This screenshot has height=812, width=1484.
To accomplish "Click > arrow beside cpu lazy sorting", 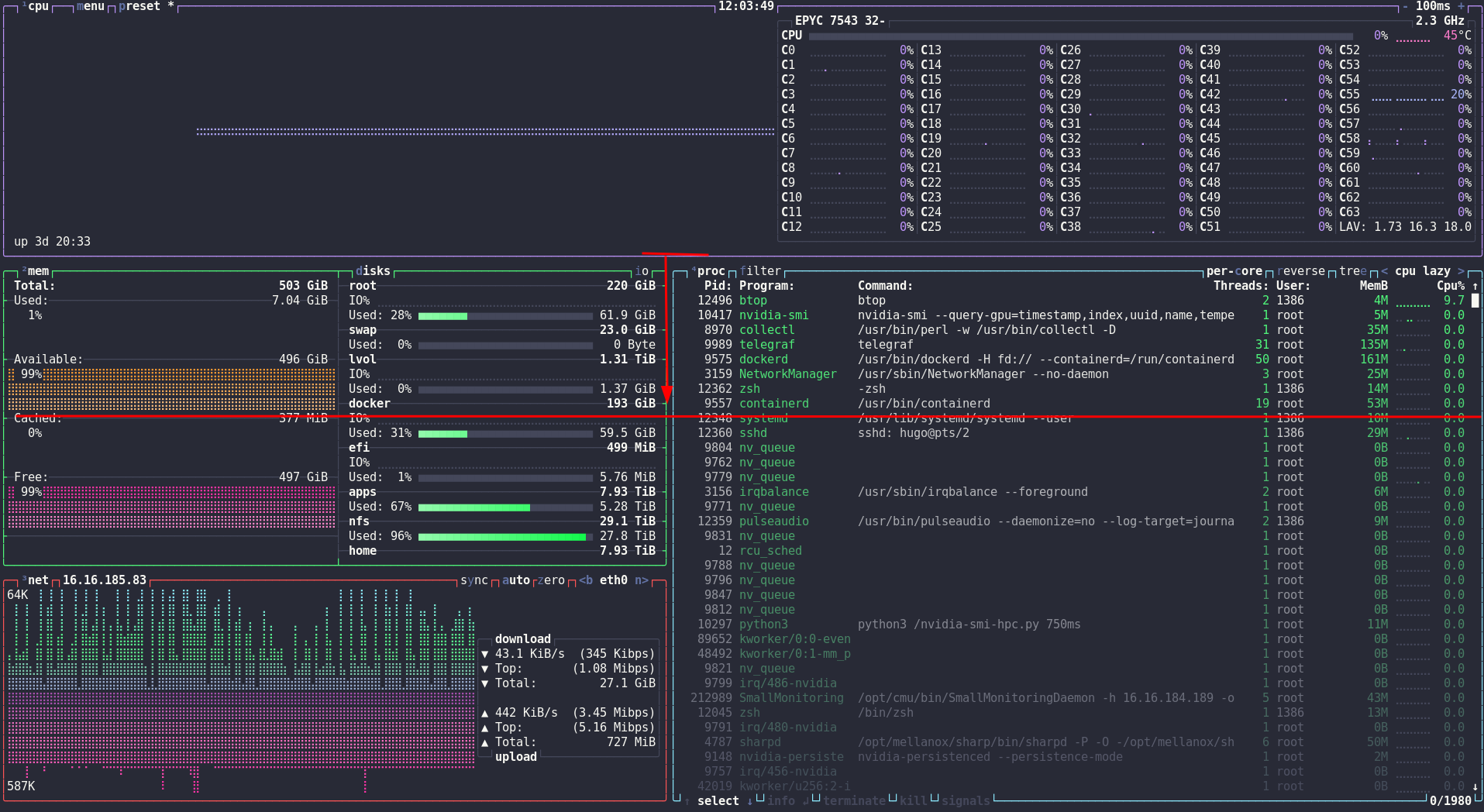I will click(1460, 270).
